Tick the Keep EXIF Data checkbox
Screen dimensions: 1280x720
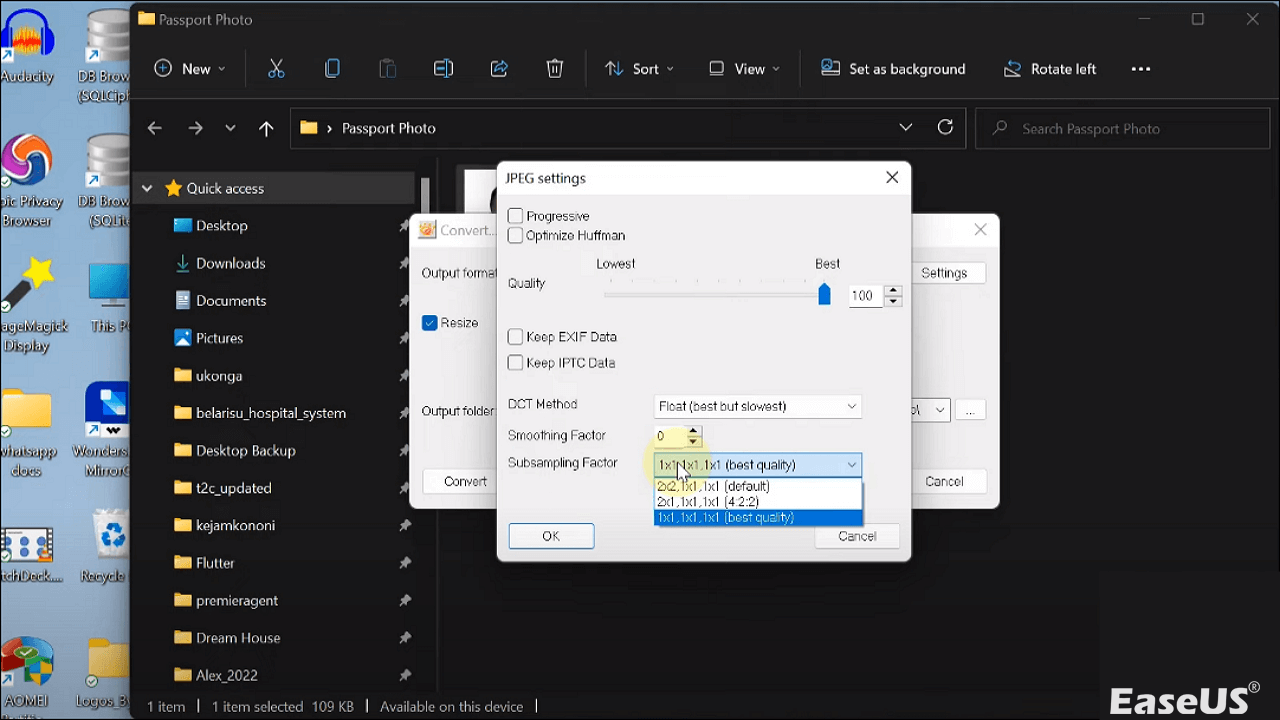coord(516,337)
